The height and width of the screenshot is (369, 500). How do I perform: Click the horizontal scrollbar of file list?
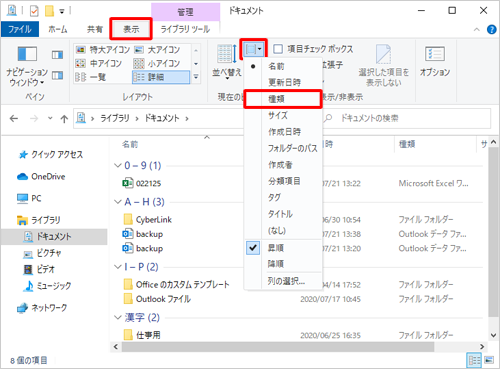(277, 347)
